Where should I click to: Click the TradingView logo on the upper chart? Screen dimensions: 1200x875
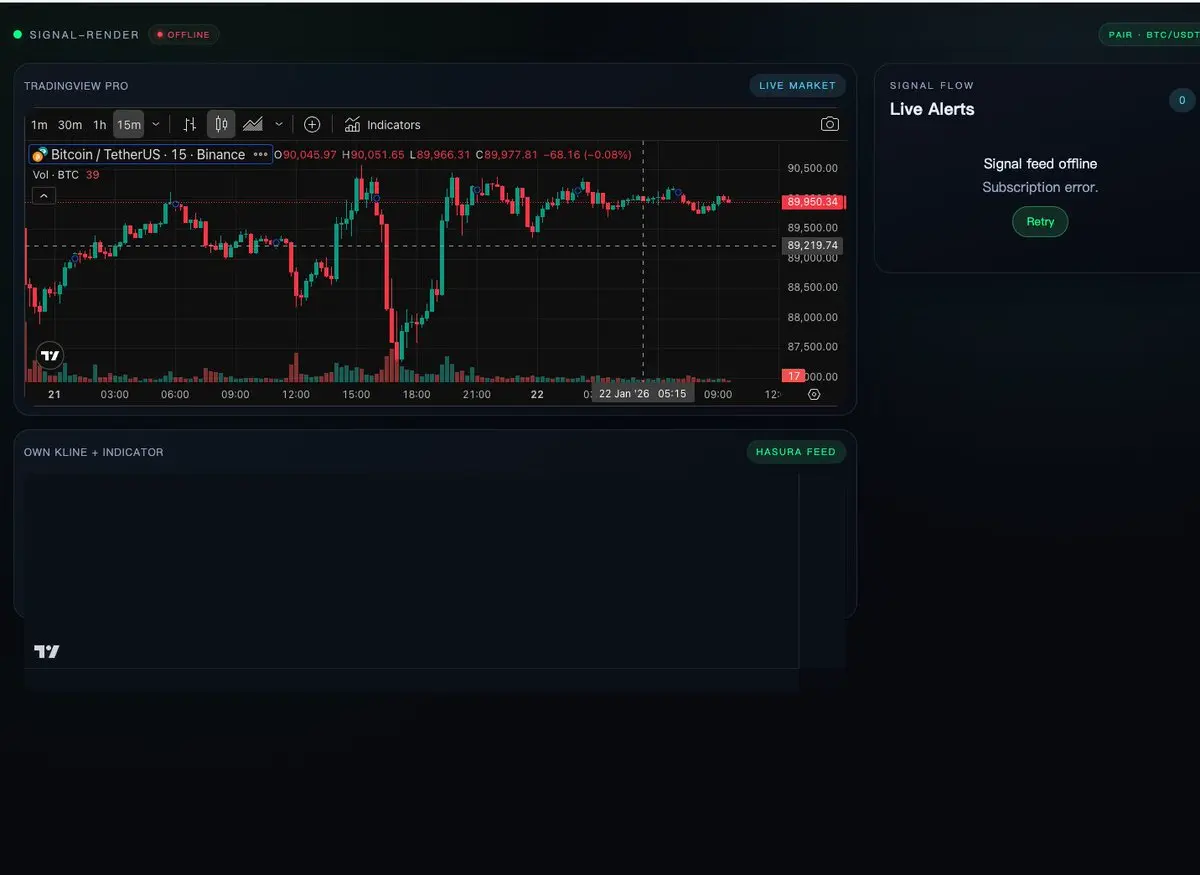[50, 355]
